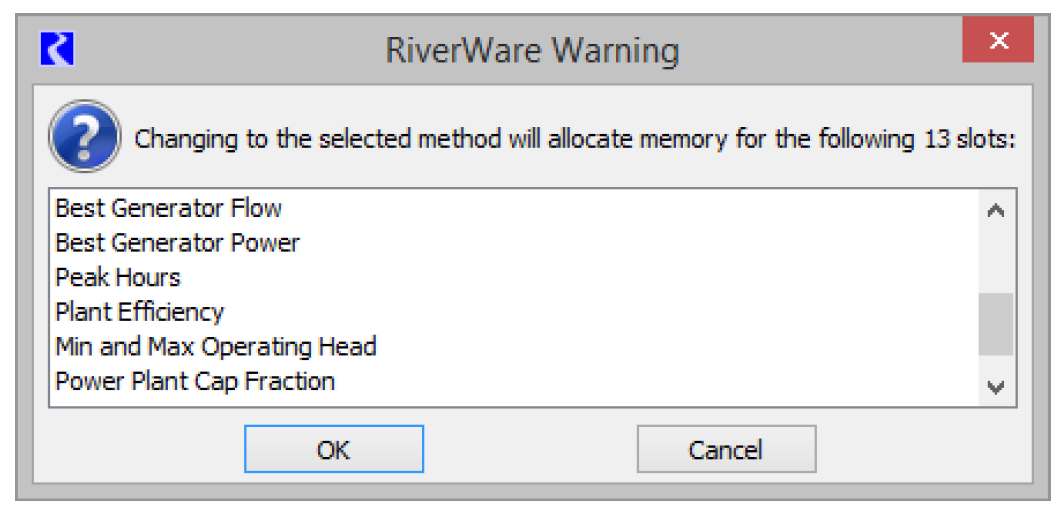Select Best Generator Flow slot

(x=168, y=208)
